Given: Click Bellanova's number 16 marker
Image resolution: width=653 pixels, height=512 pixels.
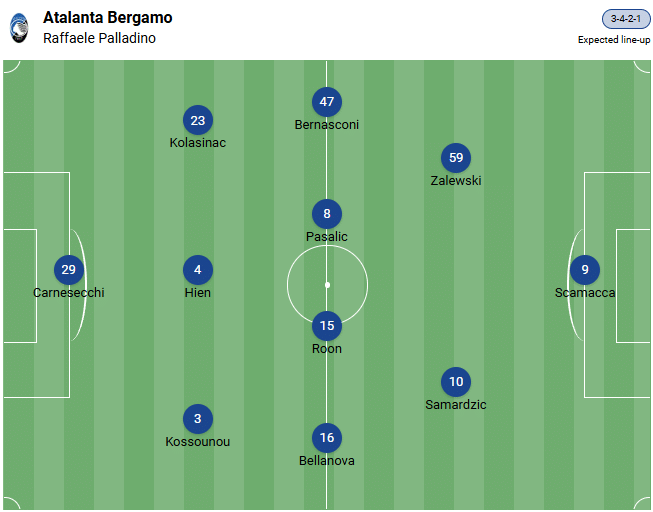Looking at the screenshot, I should click(x=327, y=438).
